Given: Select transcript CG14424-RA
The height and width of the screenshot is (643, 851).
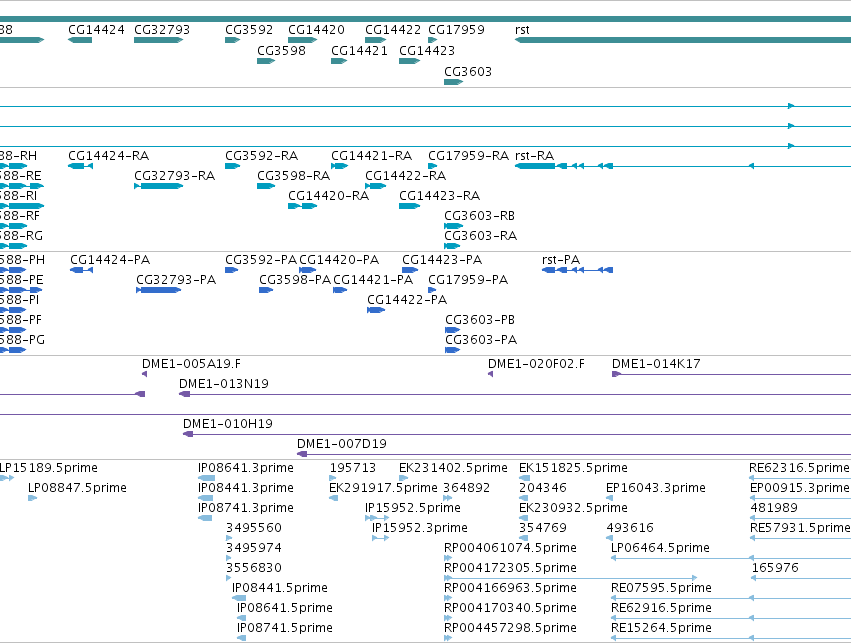Looking at the screenshot, I should tap(109, 156).
